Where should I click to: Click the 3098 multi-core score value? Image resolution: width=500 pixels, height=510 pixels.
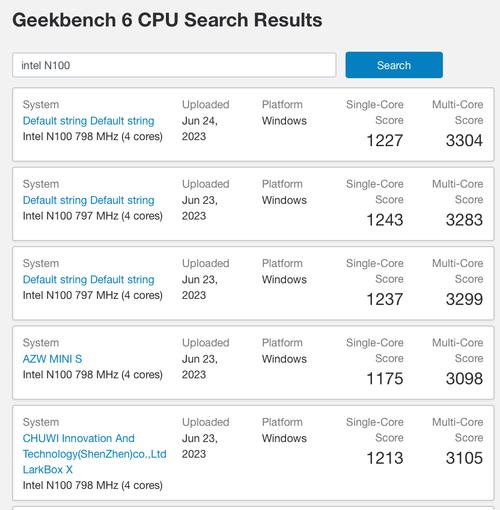(464, 378)
